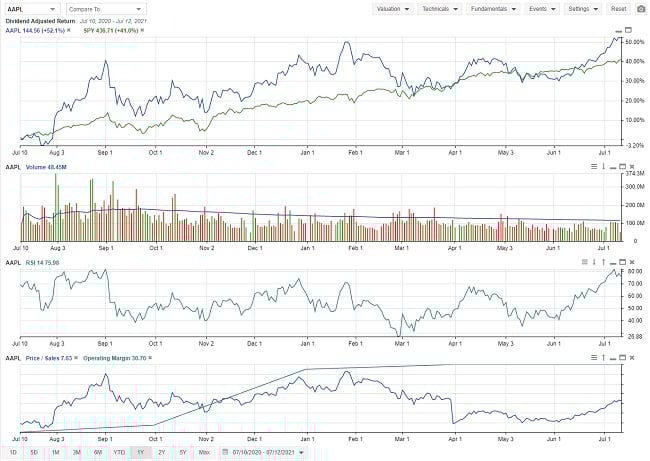Select the YTD time range

tap(119, 452)
